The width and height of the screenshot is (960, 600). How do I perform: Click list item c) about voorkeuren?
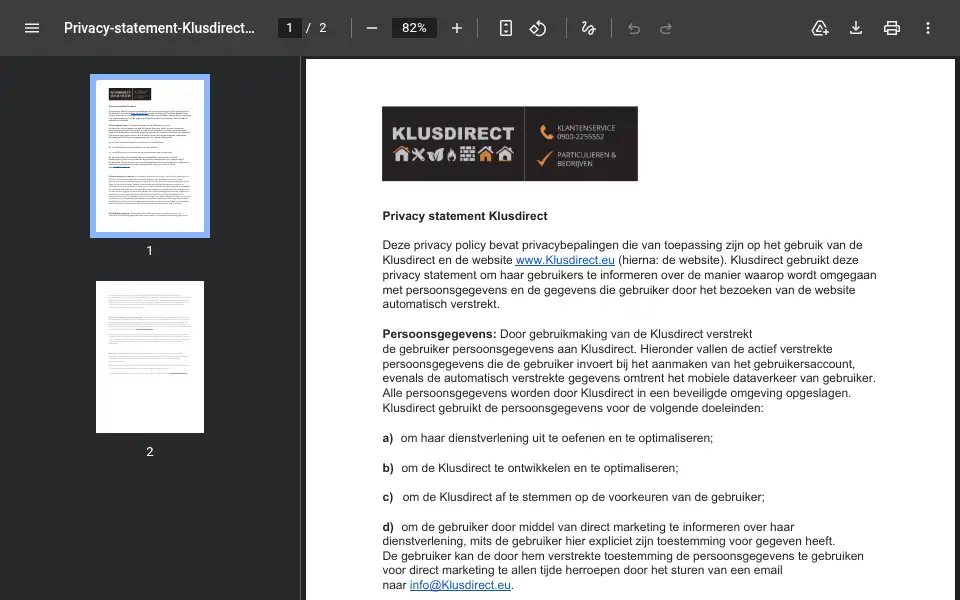[x=574, y=497]
